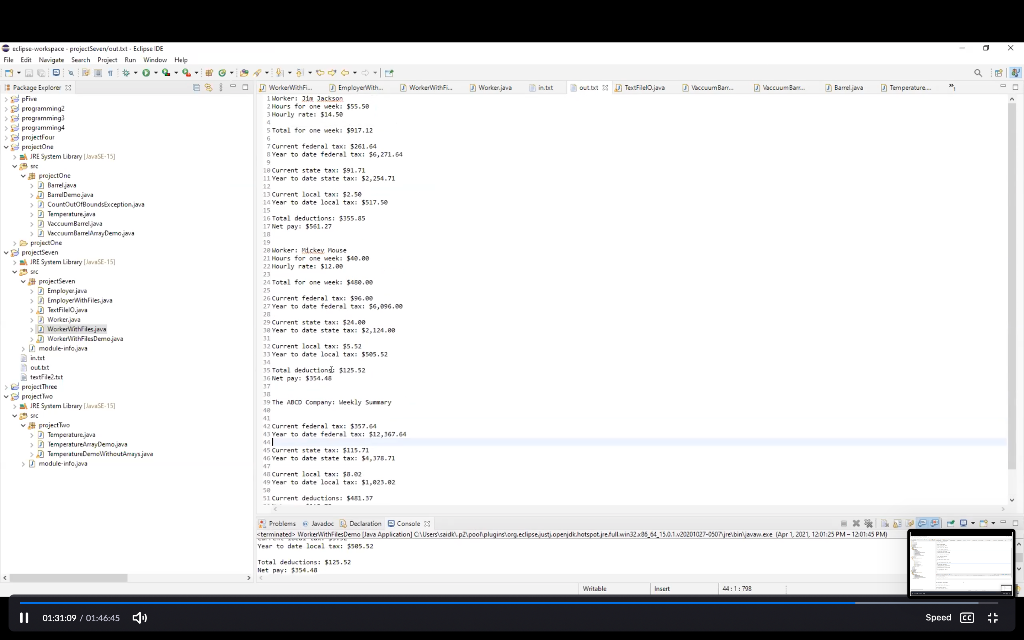Switch to the in.txt editor tab
The width and height of the screenshot is (1024, 640).
(x=545, y=88)
